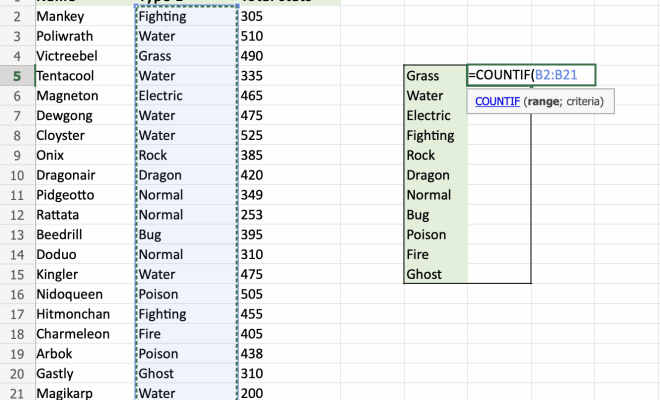The image size is (660, 400).
Task: Select row 10 header
Action: (x=16, y=175)
